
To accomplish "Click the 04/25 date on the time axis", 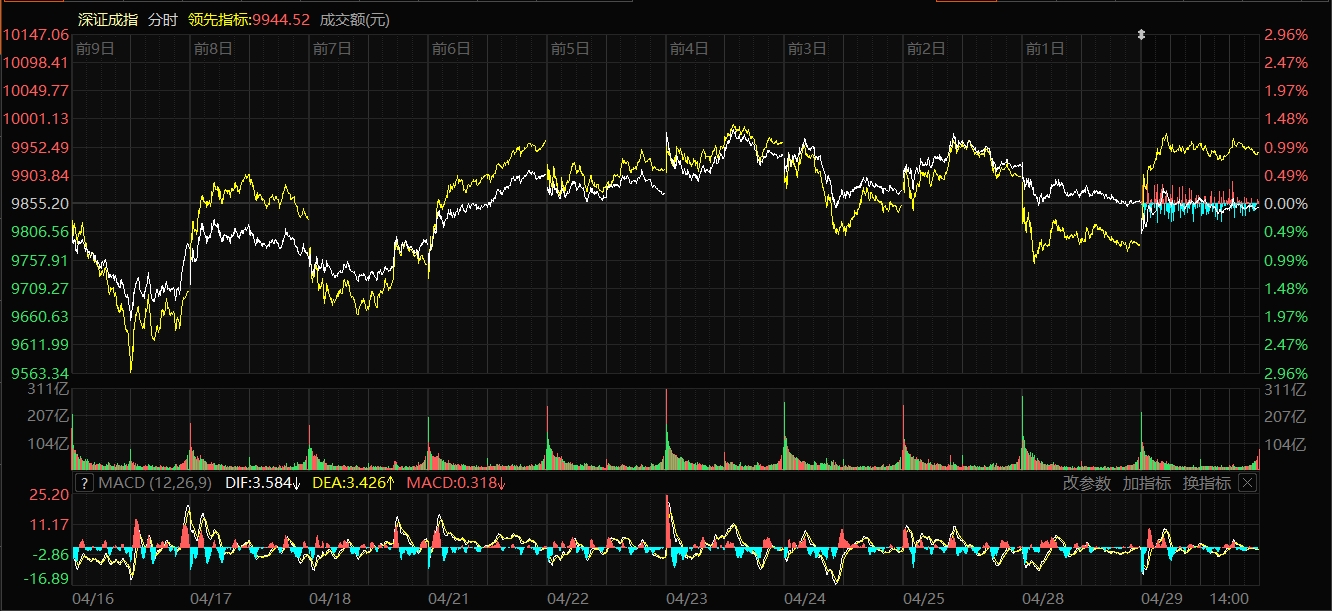I will [x=924, y=598].
